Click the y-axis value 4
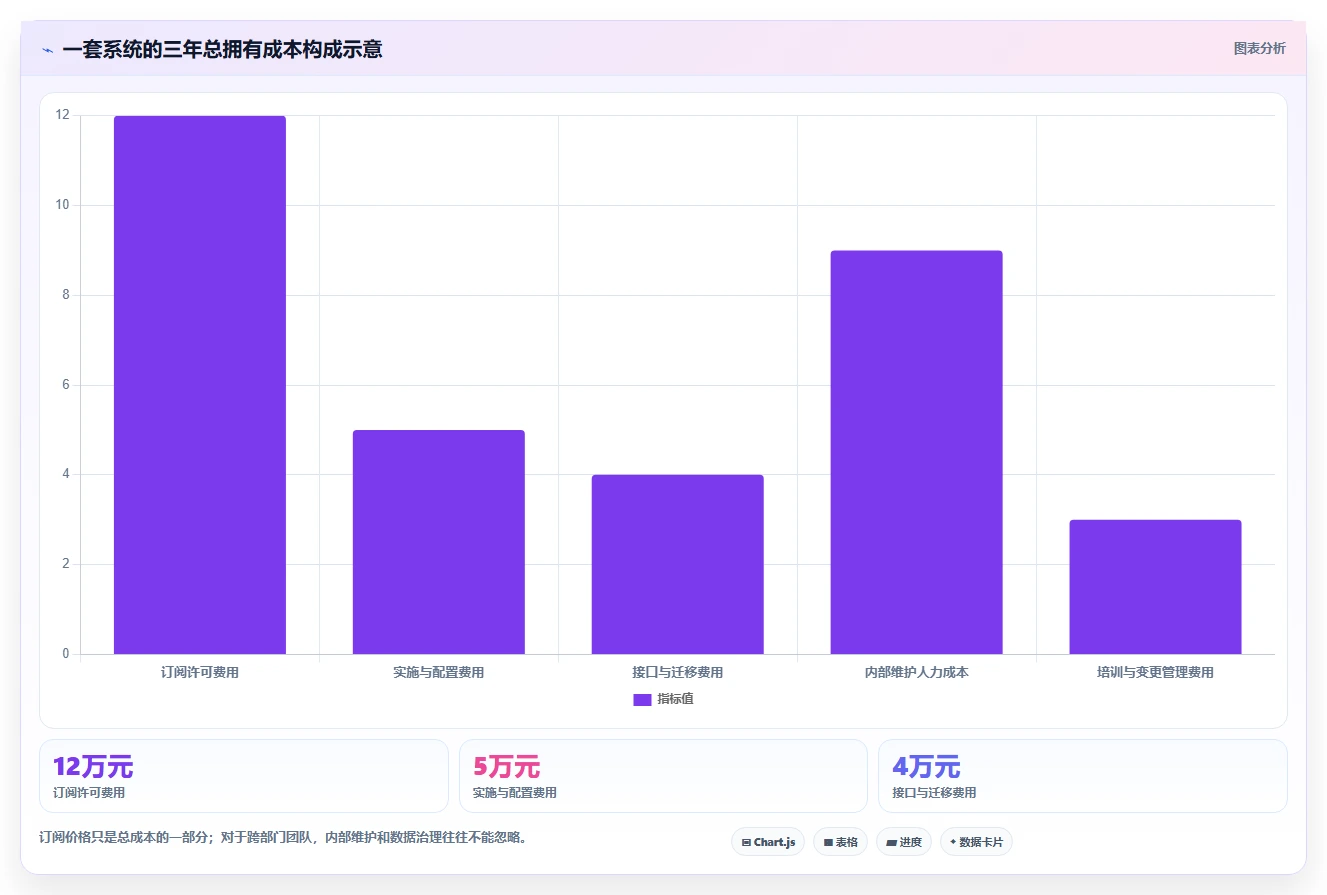 pos(66,474)
